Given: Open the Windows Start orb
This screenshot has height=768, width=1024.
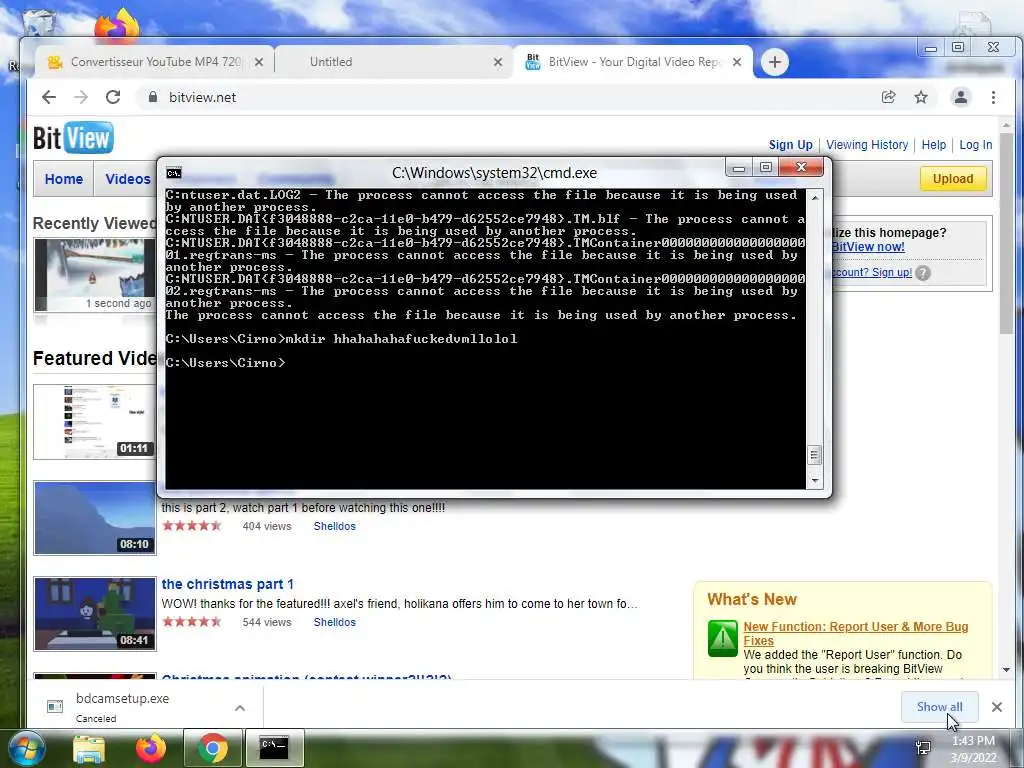Looking at the screenshot, I should click(25, 748).
